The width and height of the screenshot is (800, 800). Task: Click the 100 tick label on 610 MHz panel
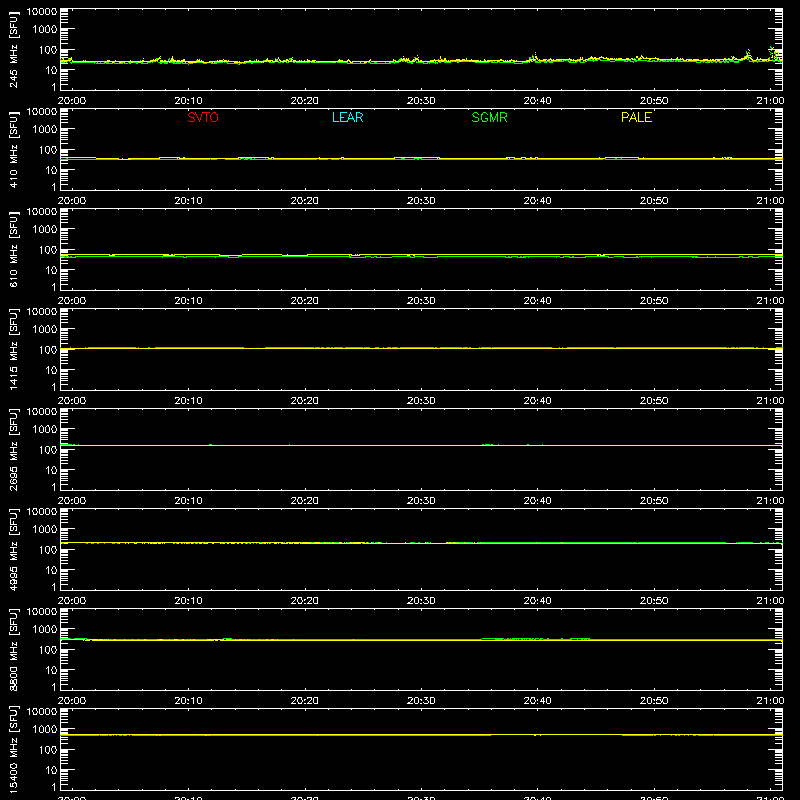click(48, 250)
